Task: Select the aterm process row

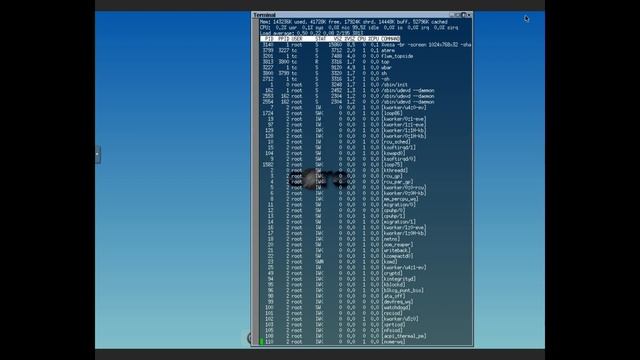Action: pos(365,51)
